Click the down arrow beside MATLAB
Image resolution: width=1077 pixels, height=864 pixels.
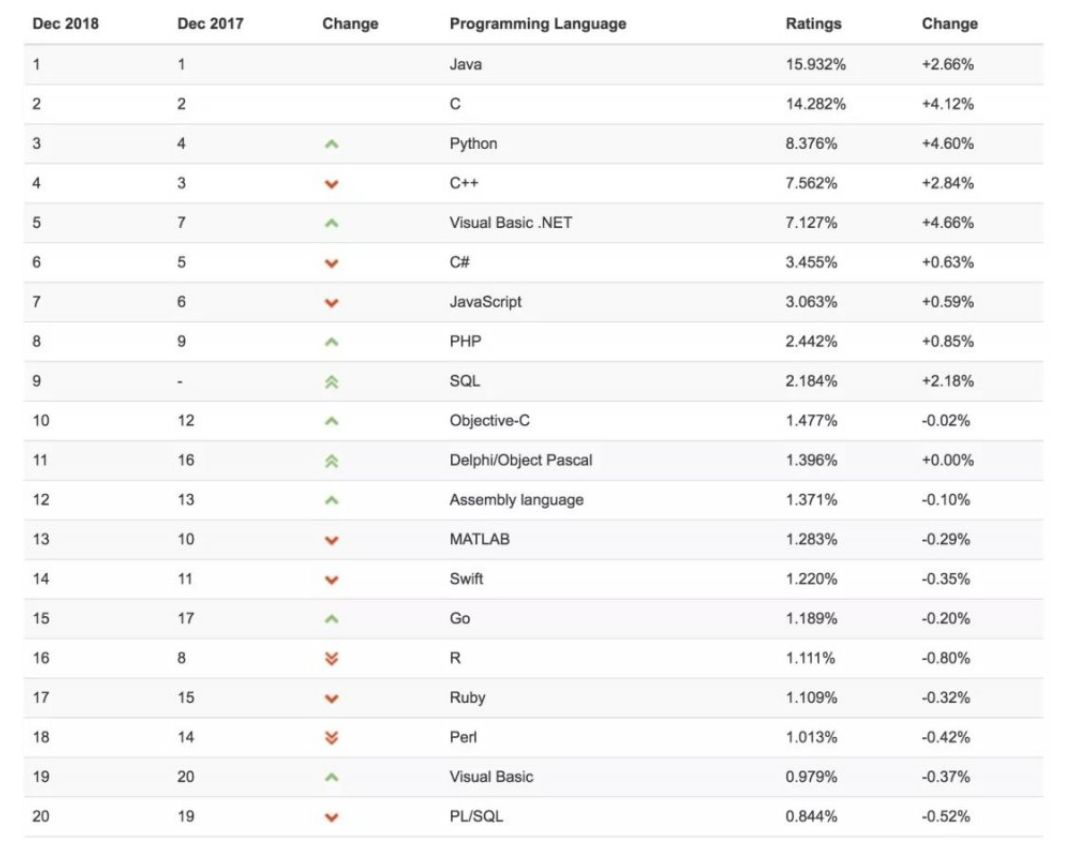point(332,540)
